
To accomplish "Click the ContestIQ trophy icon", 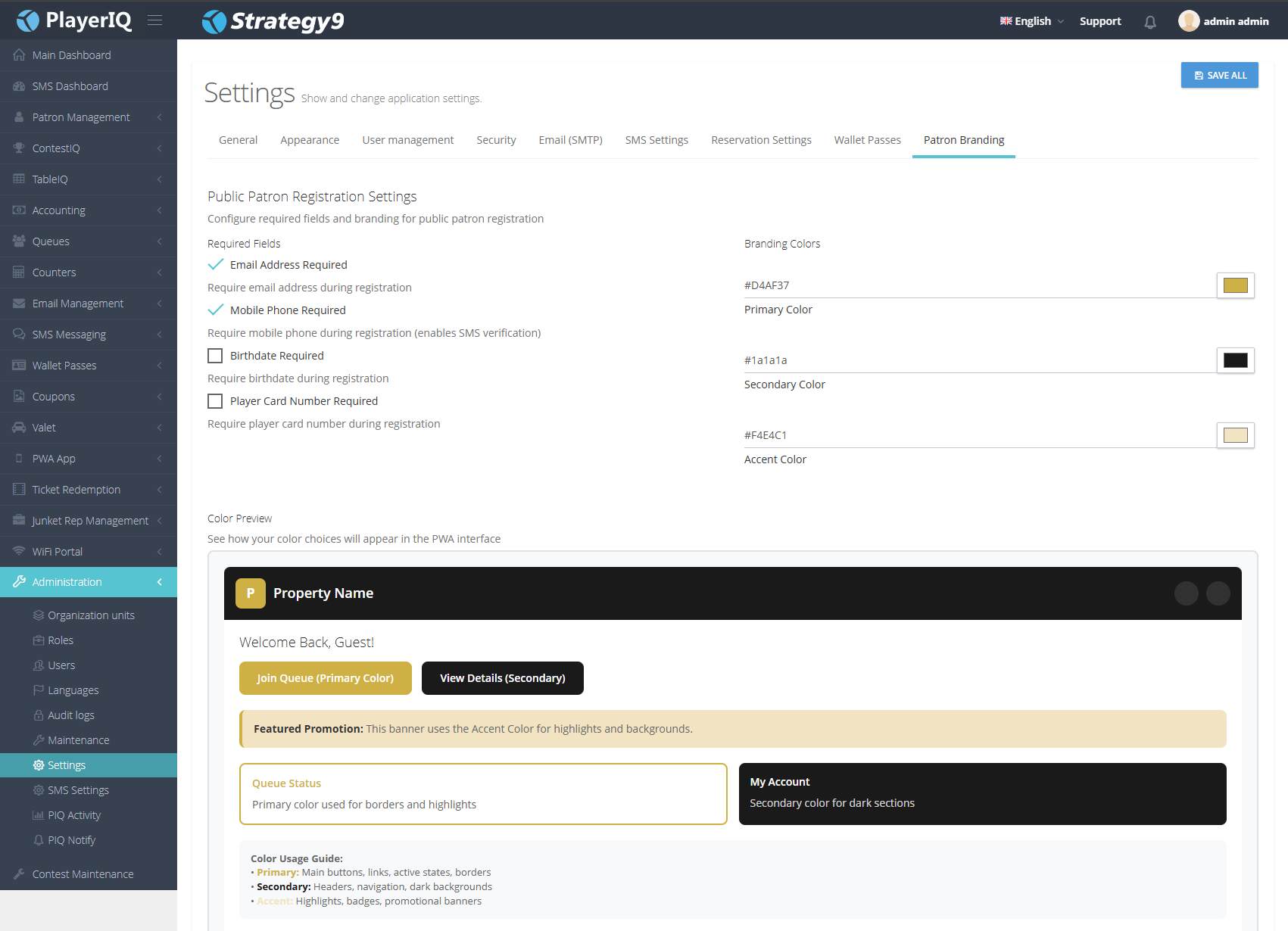I will click(x=19, y=148).
